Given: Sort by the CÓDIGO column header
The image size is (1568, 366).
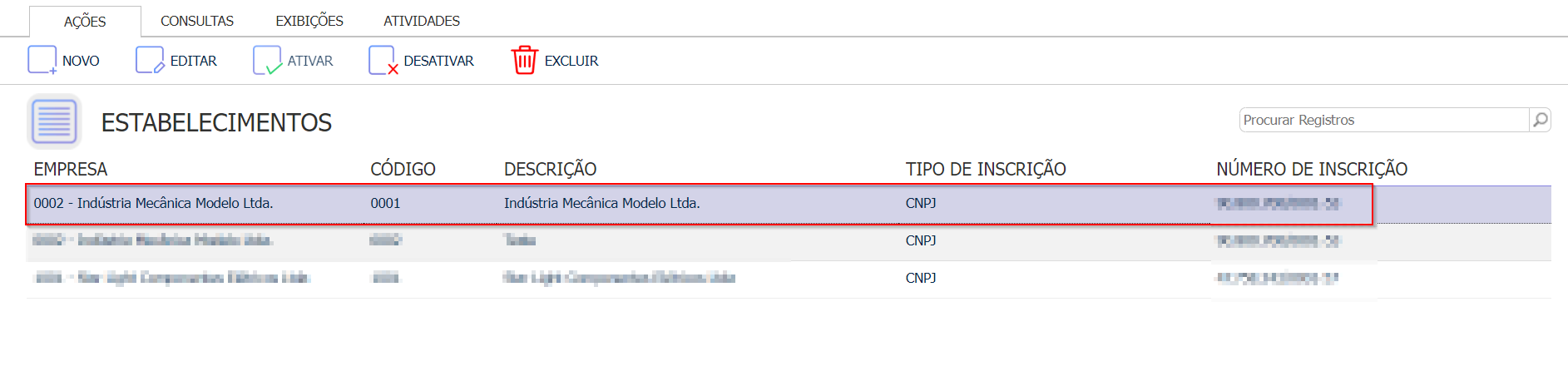Looking at the screenshot, I should click(403, 169).
